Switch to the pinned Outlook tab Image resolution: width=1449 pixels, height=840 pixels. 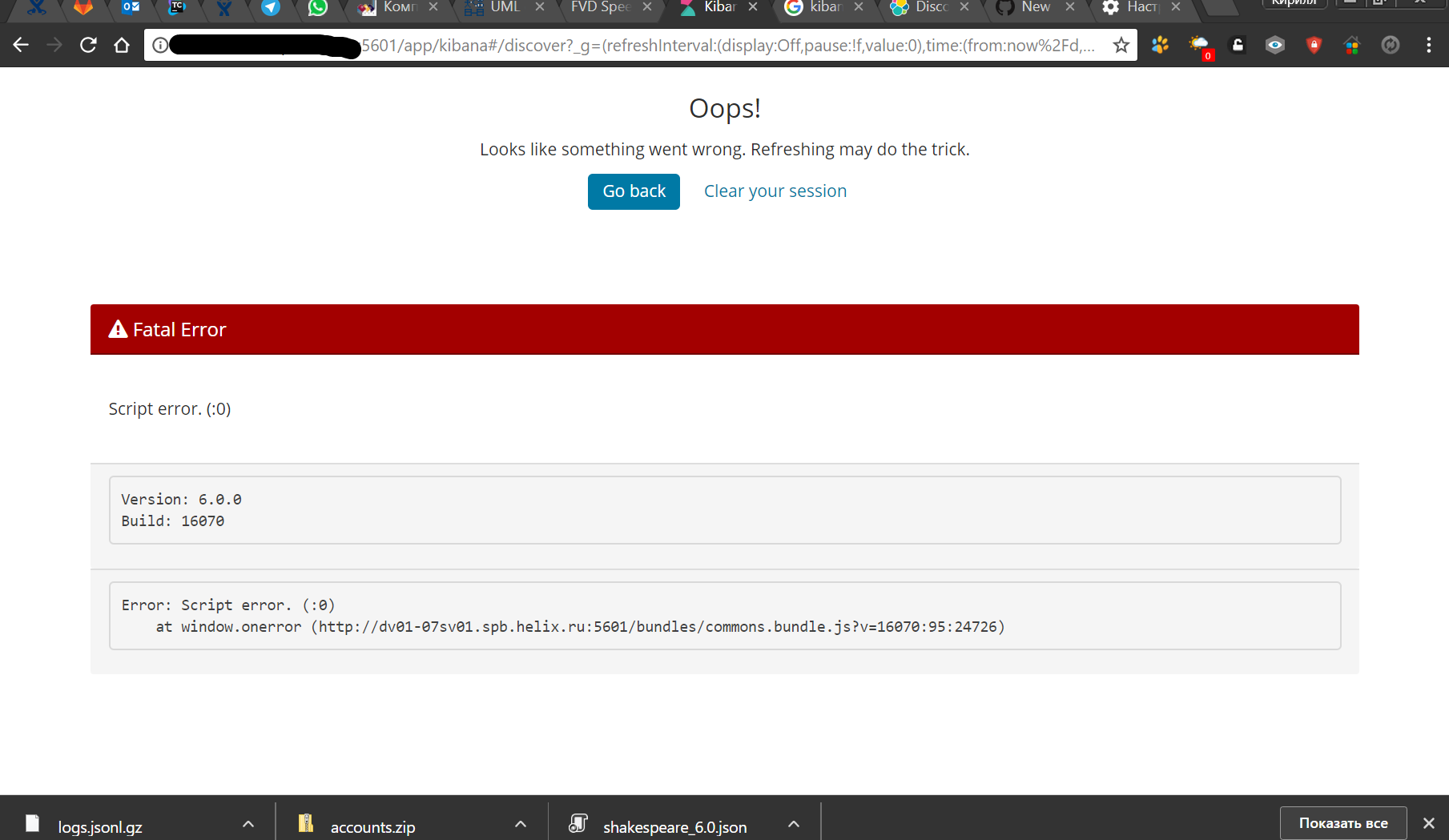tap(131, 7)
